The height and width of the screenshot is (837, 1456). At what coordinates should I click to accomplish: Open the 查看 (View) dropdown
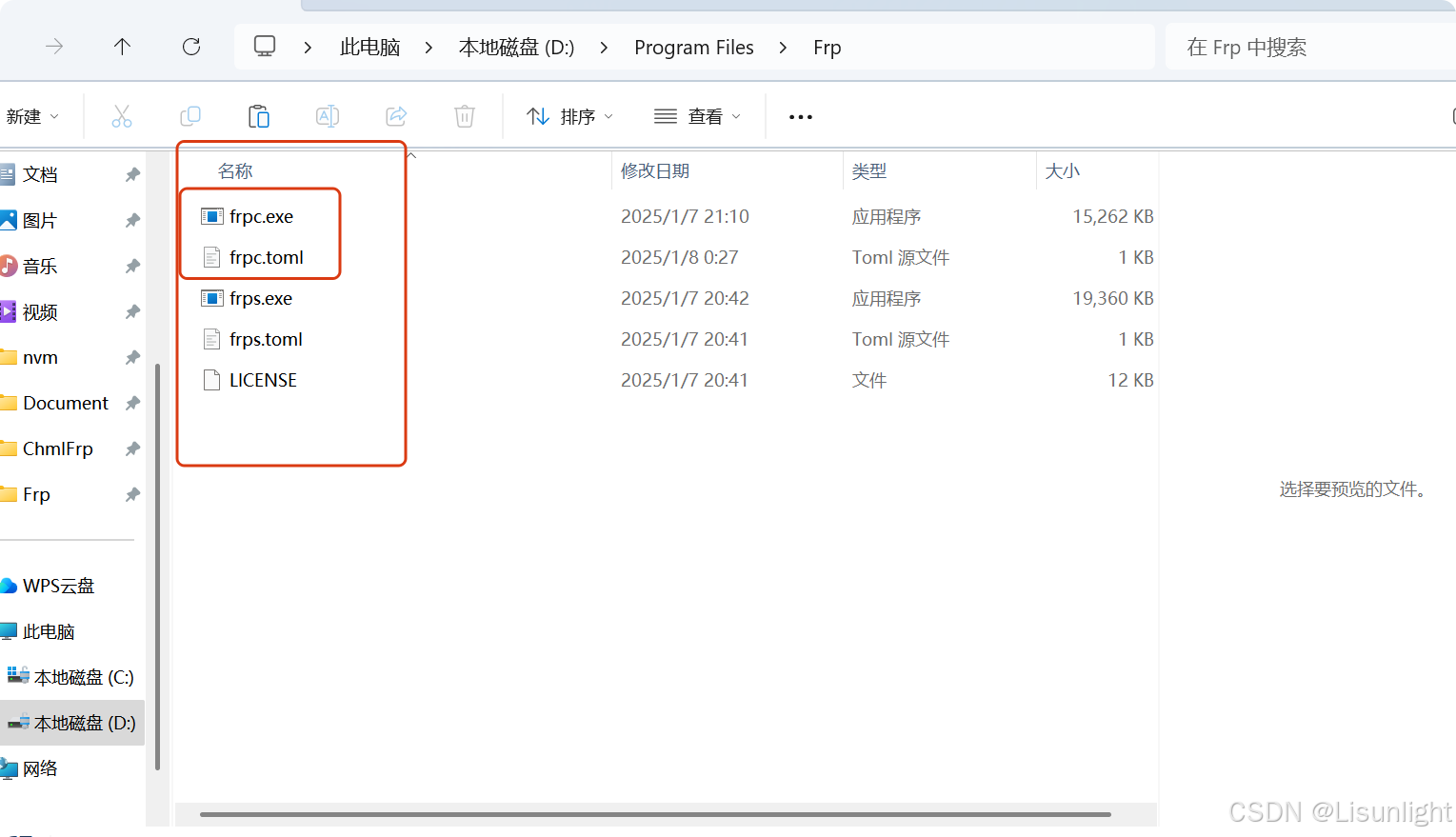[697, 116]
